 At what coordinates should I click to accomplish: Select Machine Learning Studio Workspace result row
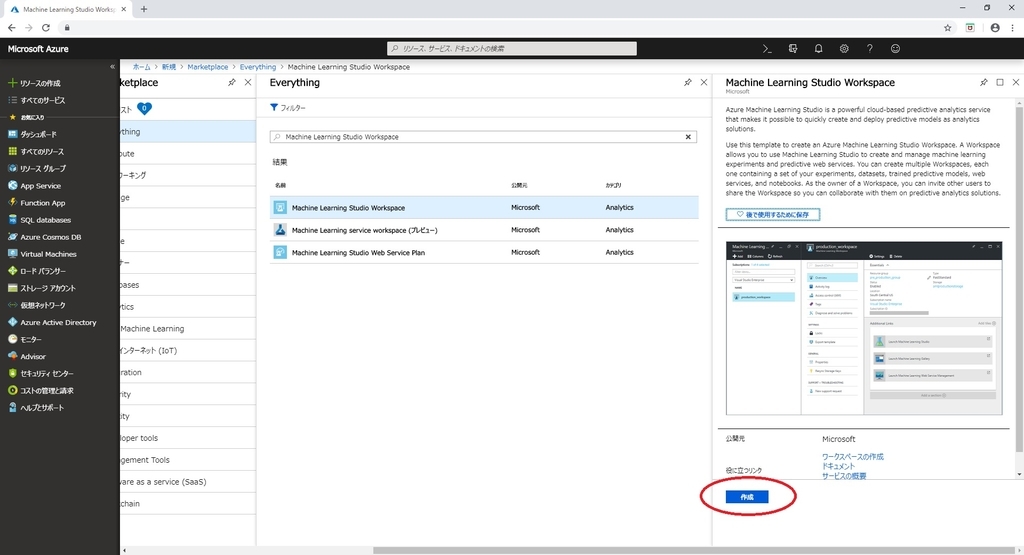(x=484, y=208)
